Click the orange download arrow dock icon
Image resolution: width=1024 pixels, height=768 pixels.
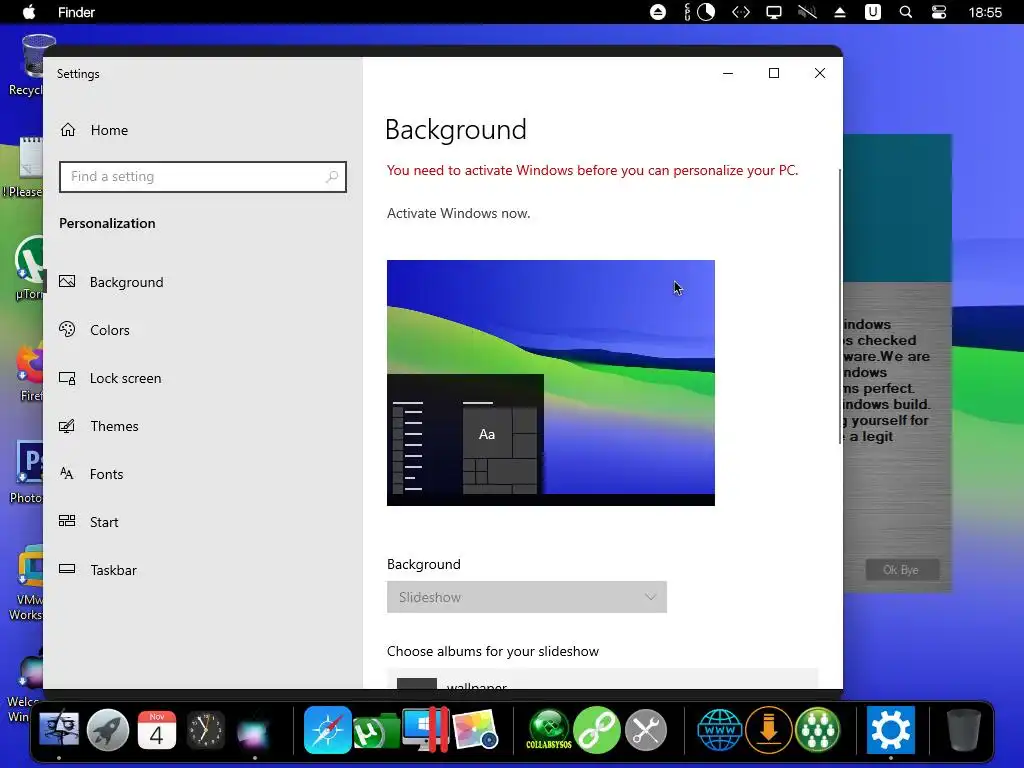(769, 729)
